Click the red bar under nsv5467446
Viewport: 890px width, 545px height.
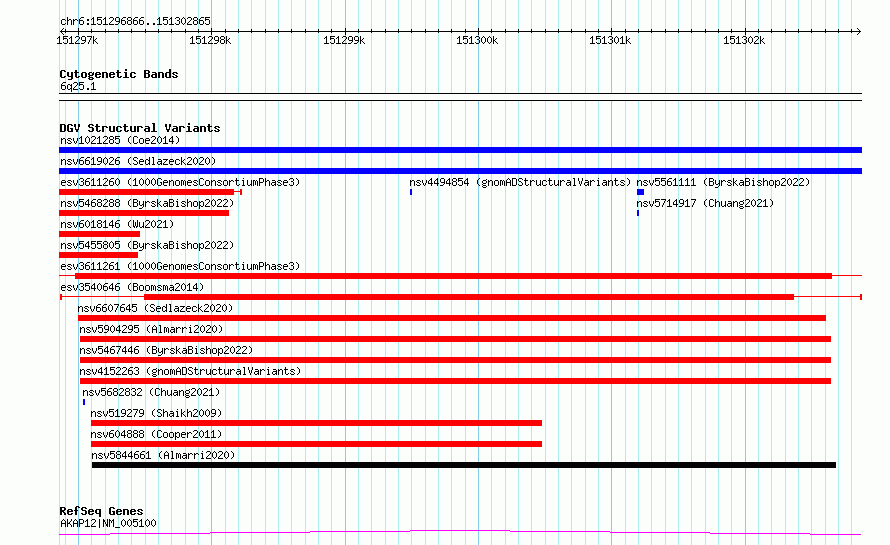pyautogui.click(x=455, y=360)
